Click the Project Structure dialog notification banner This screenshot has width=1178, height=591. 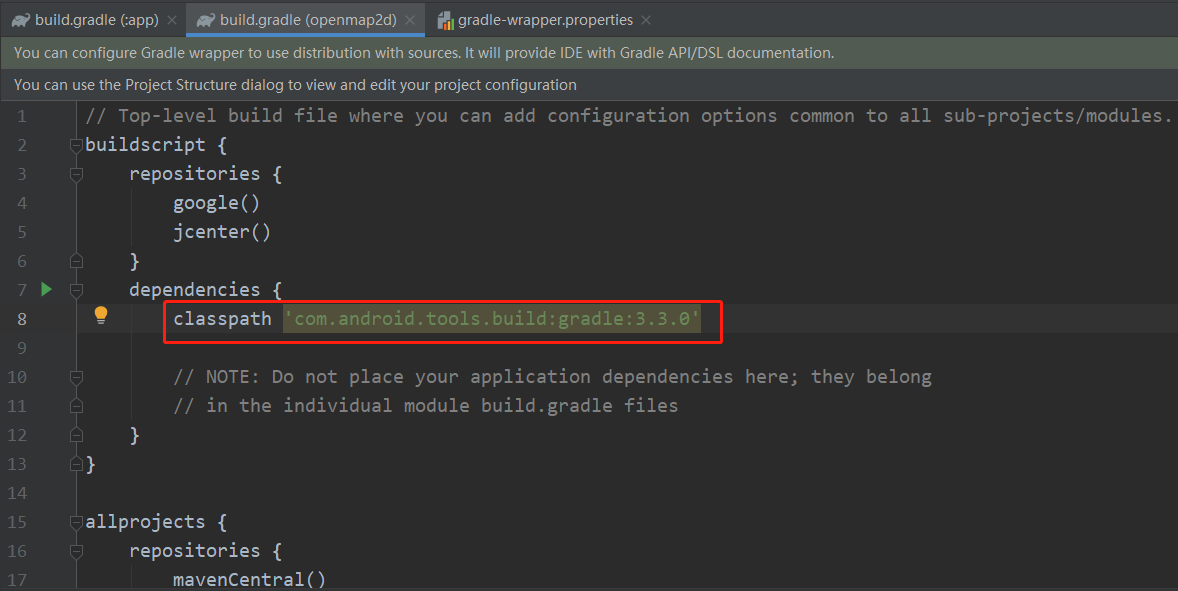pyautogui.click(x=589, y=85)
